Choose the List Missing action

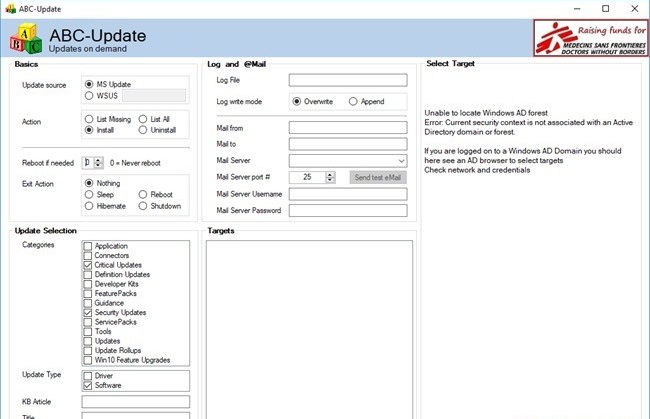(x=90, y=118)
